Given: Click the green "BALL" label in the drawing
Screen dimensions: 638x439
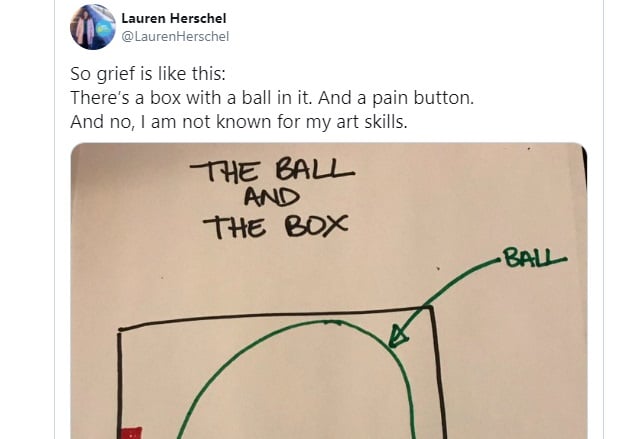Looking at the screenshot, I should point(533,258).
